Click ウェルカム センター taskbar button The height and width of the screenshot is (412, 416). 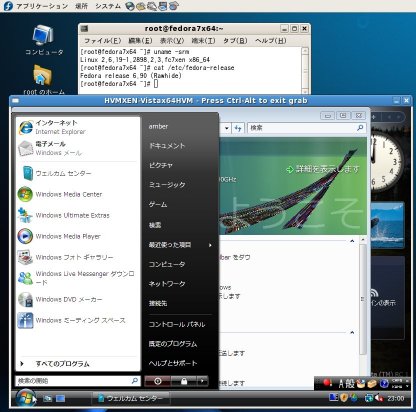tap(131, 398)
